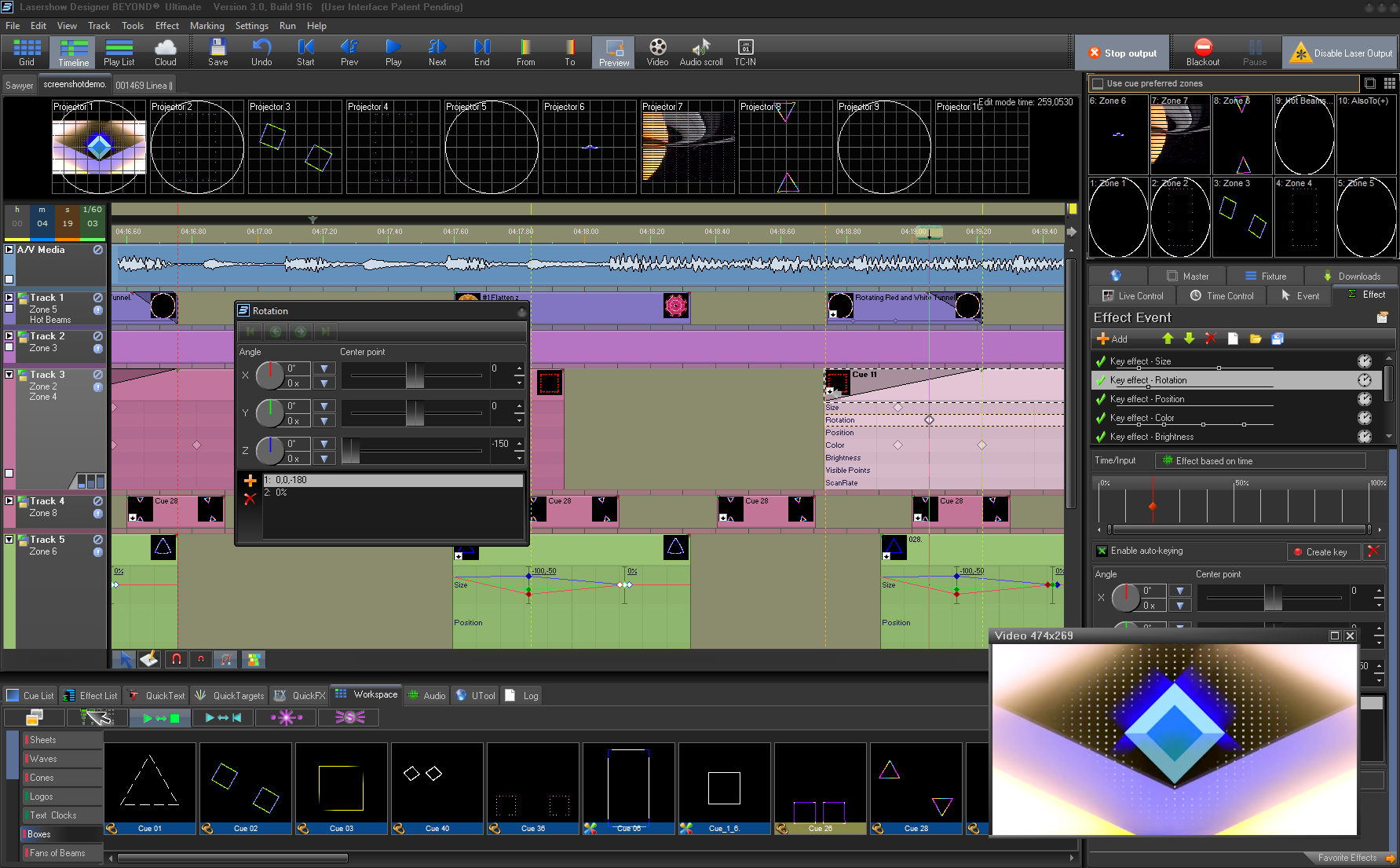The width and height of the screenshot is (1400, 868).
Task: Toggle Key effect - Color checkmark
Action: (x=1101, y=418)
